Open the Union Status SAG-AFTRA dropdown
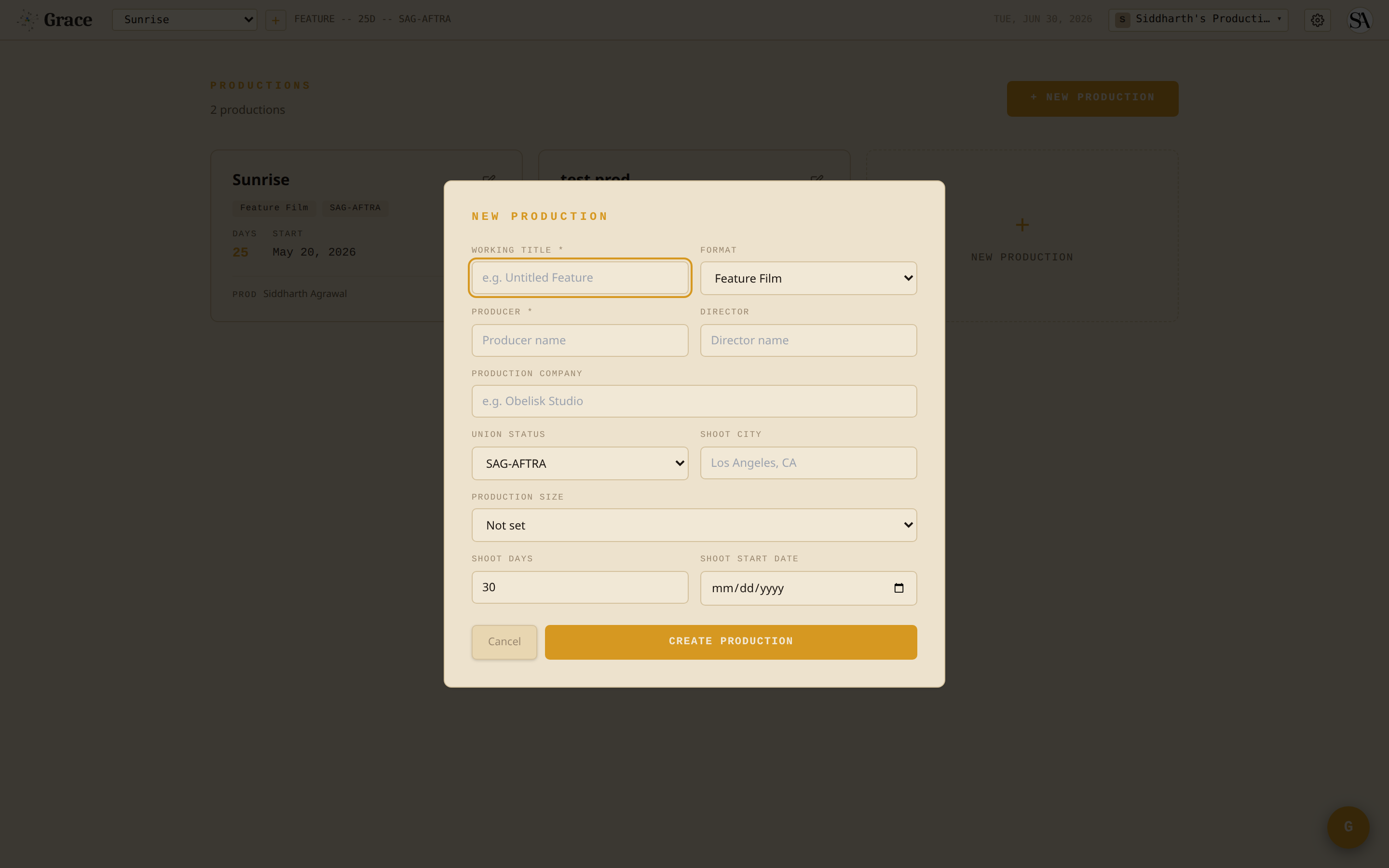Screen dimensions: 1389x868 [x=580, y=463]
